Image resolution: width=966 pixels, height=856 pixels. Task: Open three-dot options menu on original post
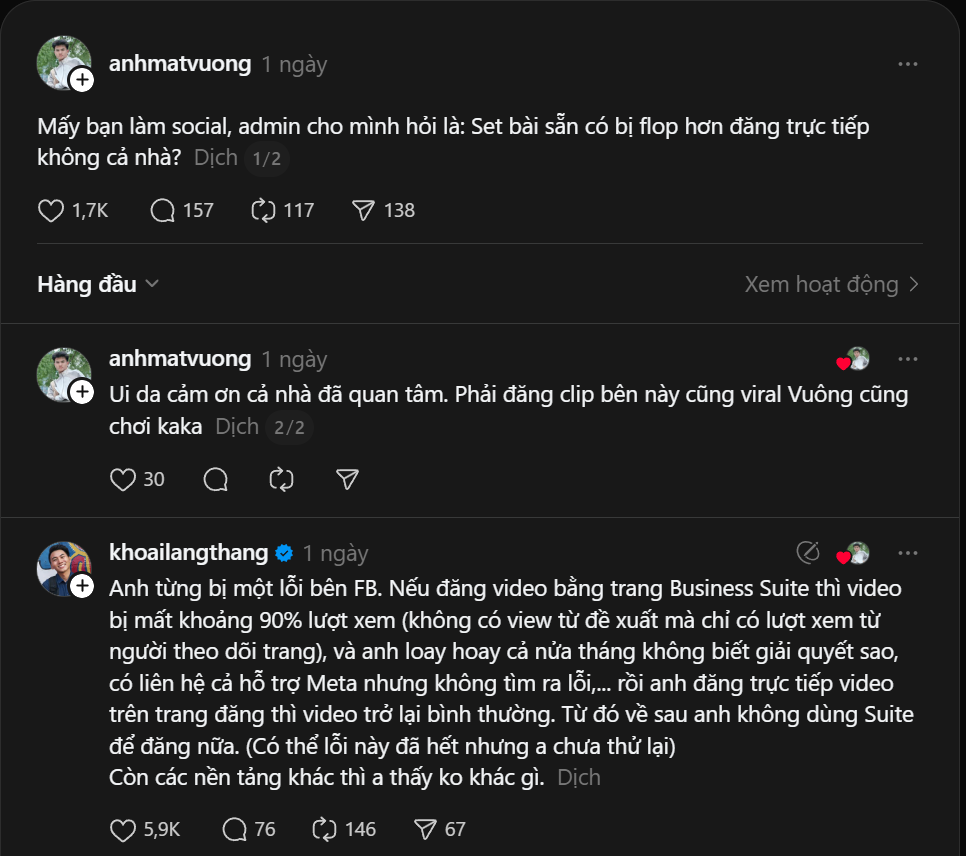907,63
